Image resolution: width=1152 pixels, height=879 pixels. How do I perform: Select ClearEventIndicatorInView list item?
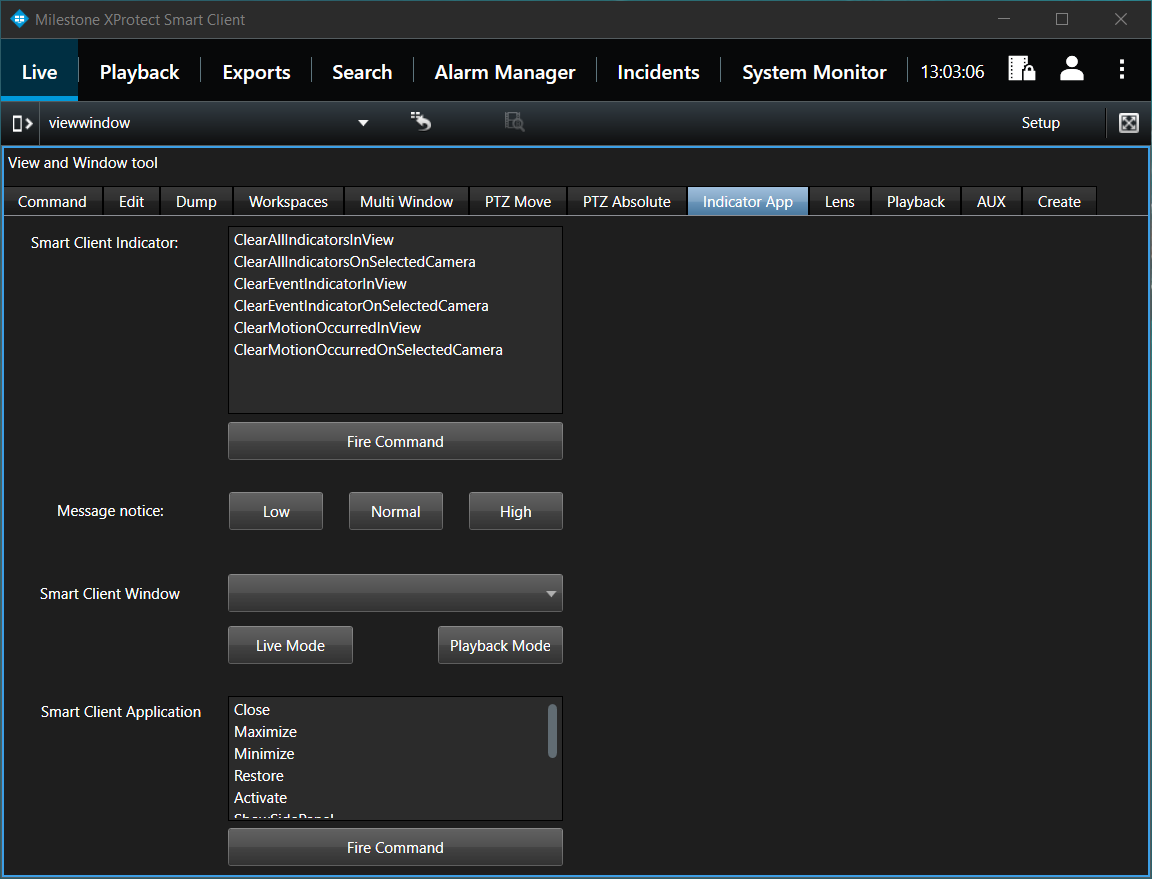coord(395,284)
